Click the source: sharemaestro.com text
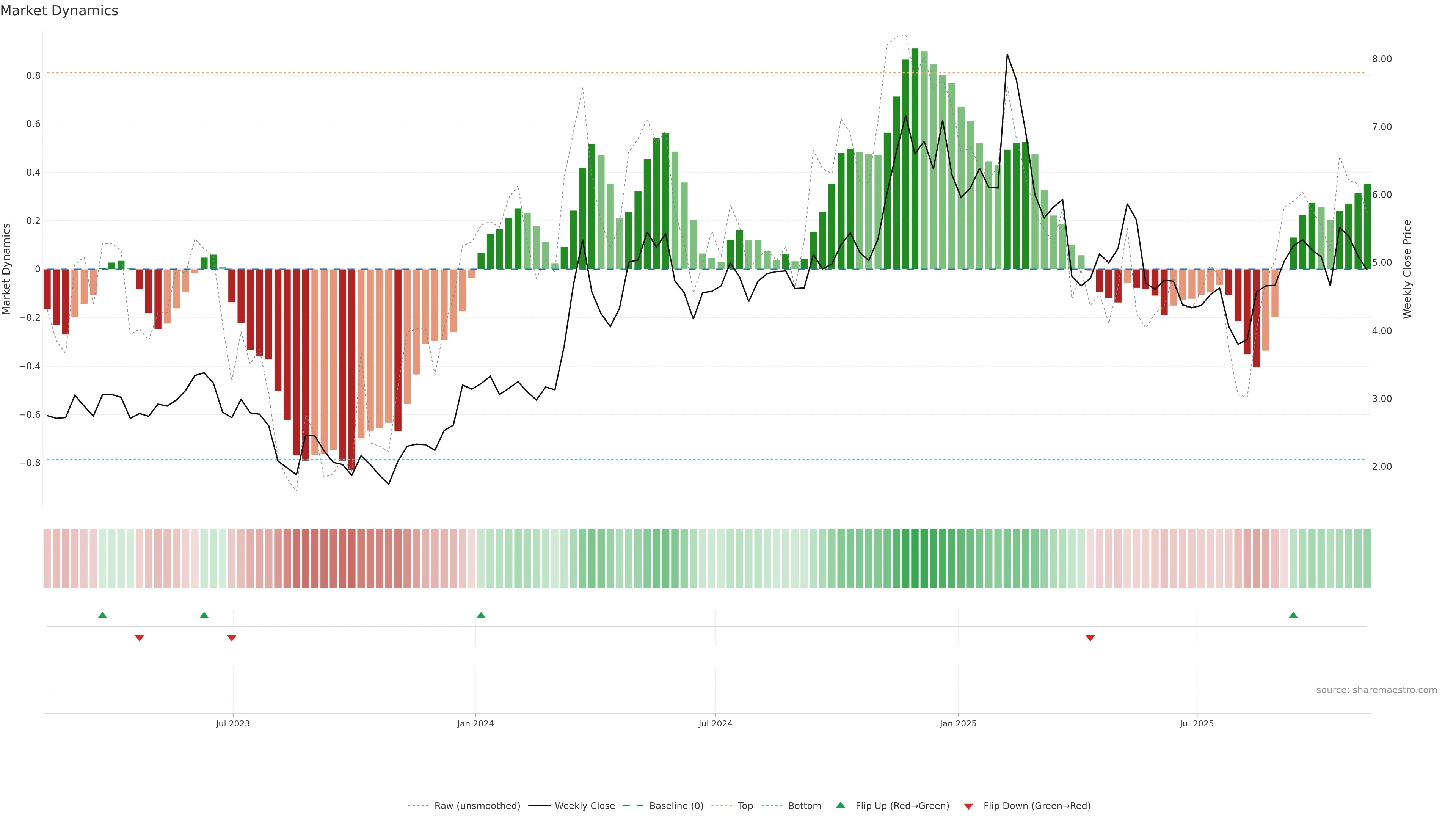 click(1376, 690)
